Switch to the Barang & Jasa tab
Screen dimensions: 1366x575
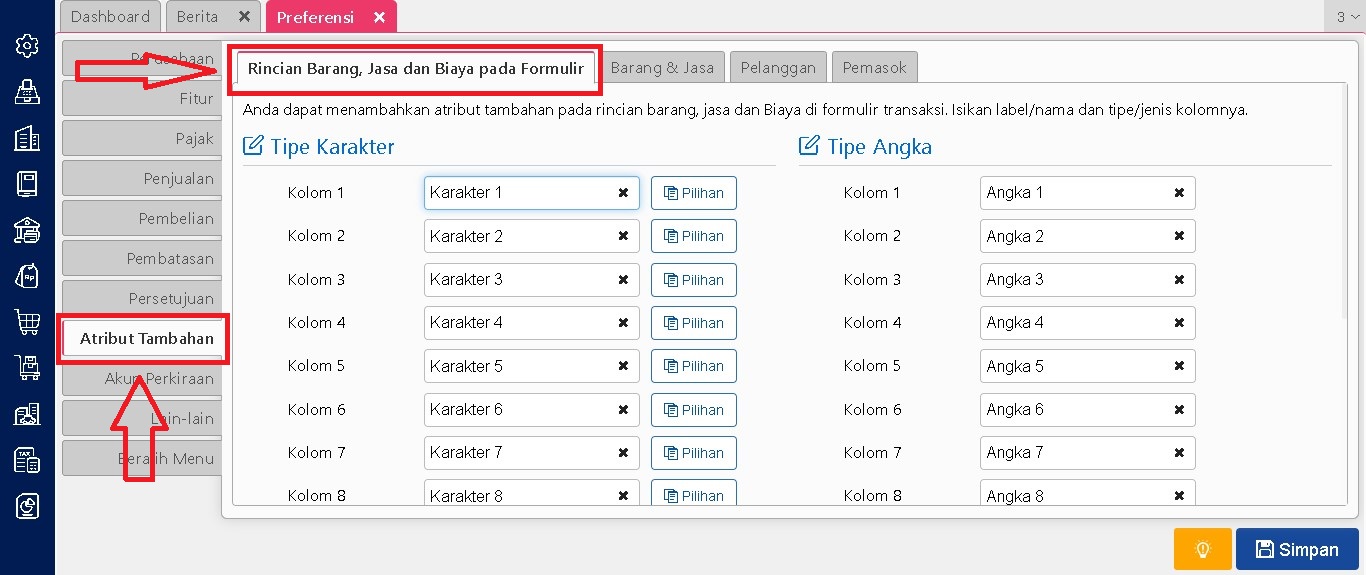[662, 68]
